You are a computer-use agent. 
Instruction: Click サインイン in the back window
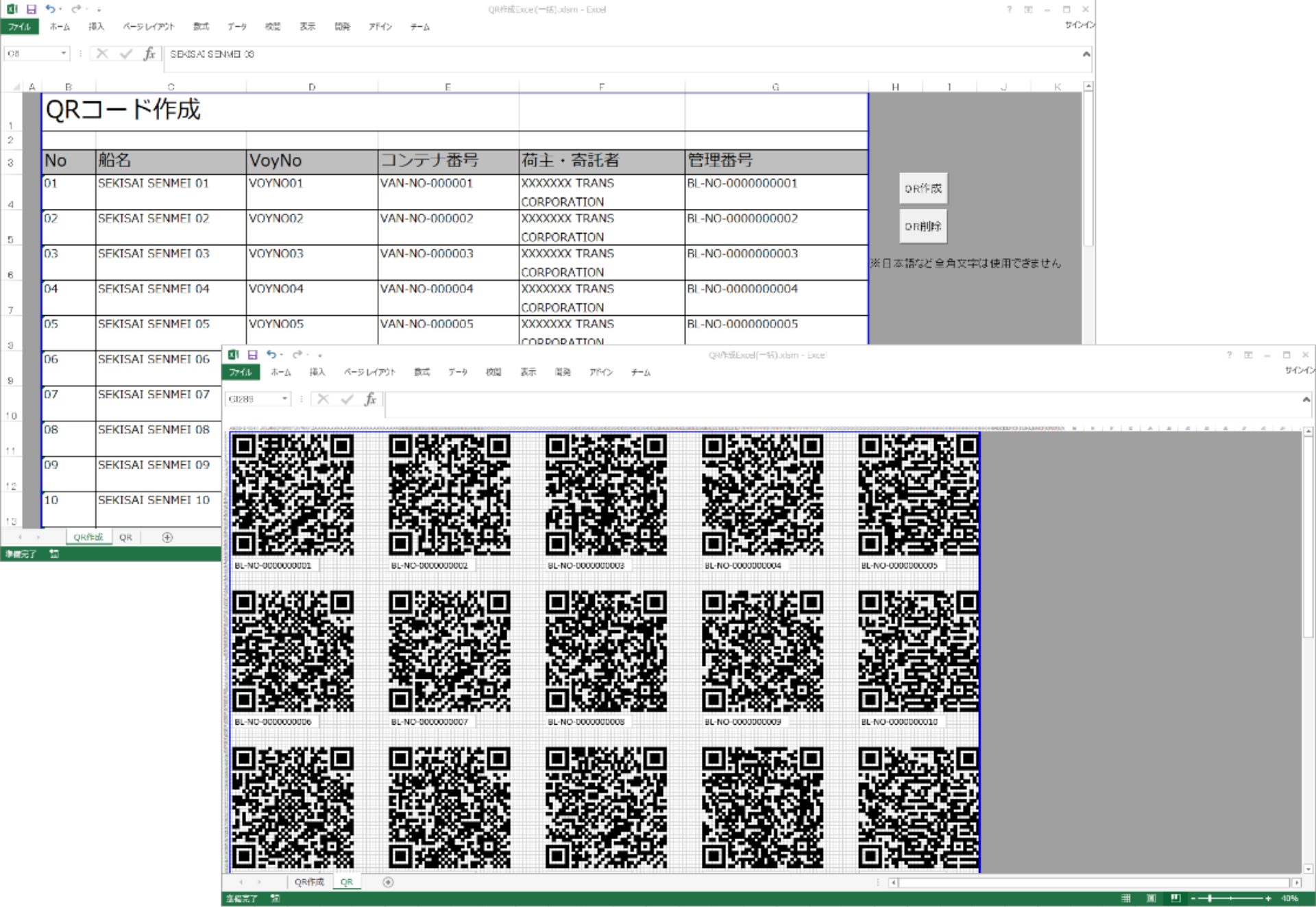[x=1079, y=25]
